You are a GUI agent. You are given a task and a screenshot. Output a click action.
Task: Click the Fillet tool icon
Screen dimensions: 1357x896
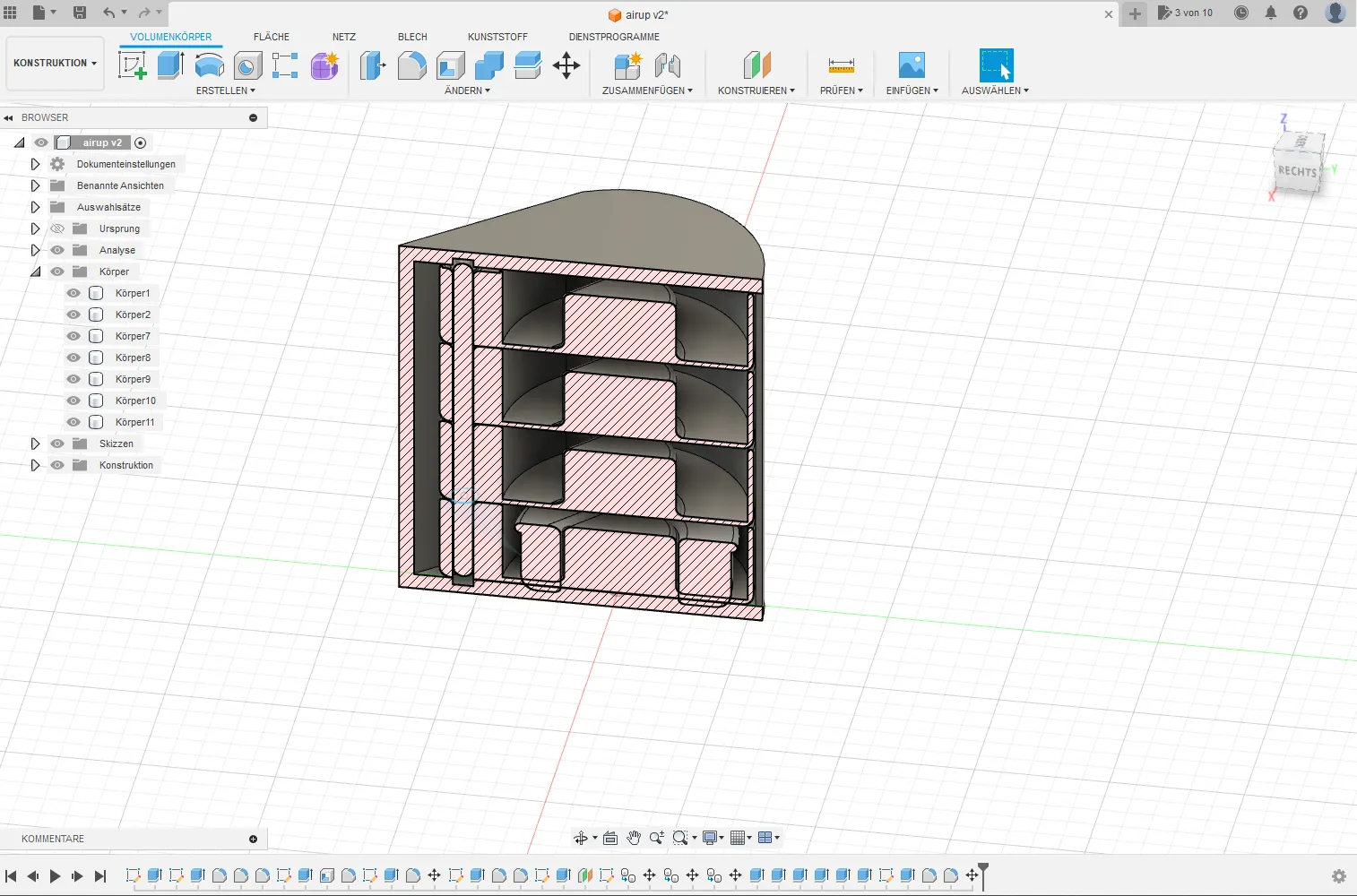[x=411, y=65]
